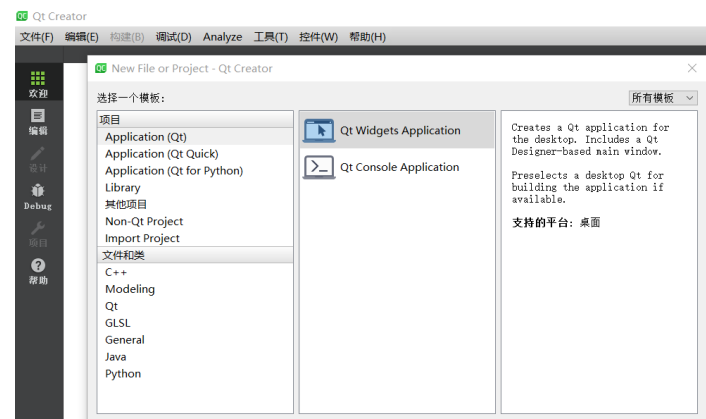Open the 文件(F) menu
The width and height of the screenshot is (706, 419).
pos(36,37)
